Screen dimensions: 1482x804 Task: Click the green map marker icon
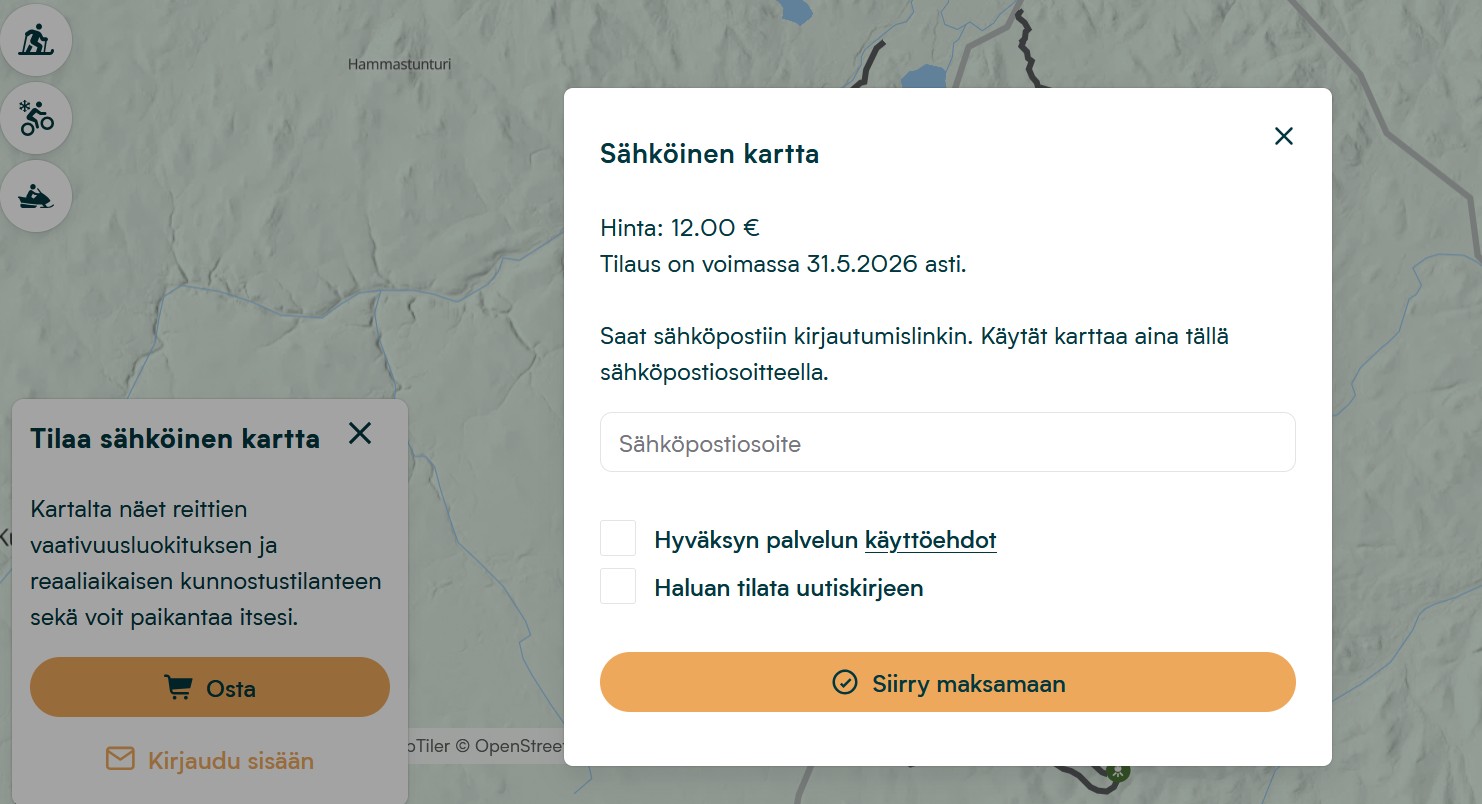(1118, 771)
